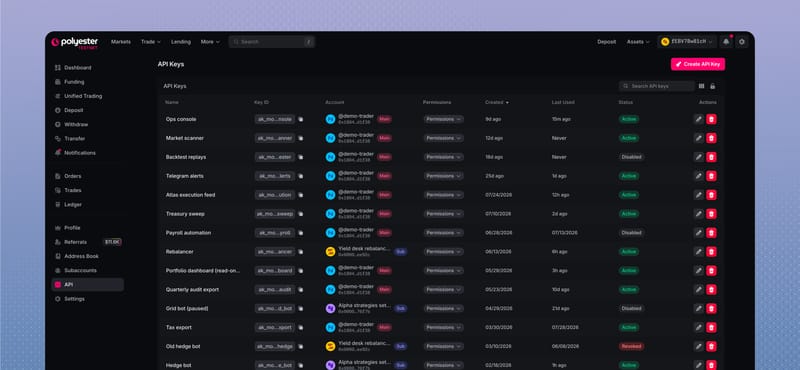Go to Lending in the top nav
Screen dimensions: 800x370
181,42
